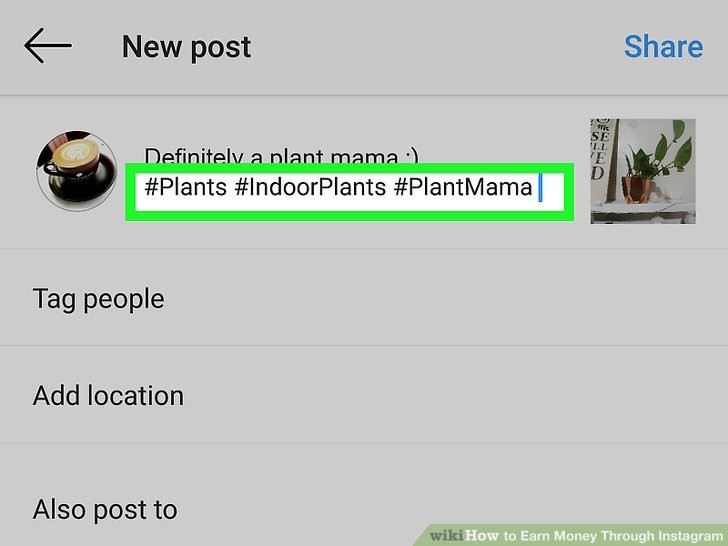
Task: Place the cursor at the caption smiley
Action: (x=411, y=156)
